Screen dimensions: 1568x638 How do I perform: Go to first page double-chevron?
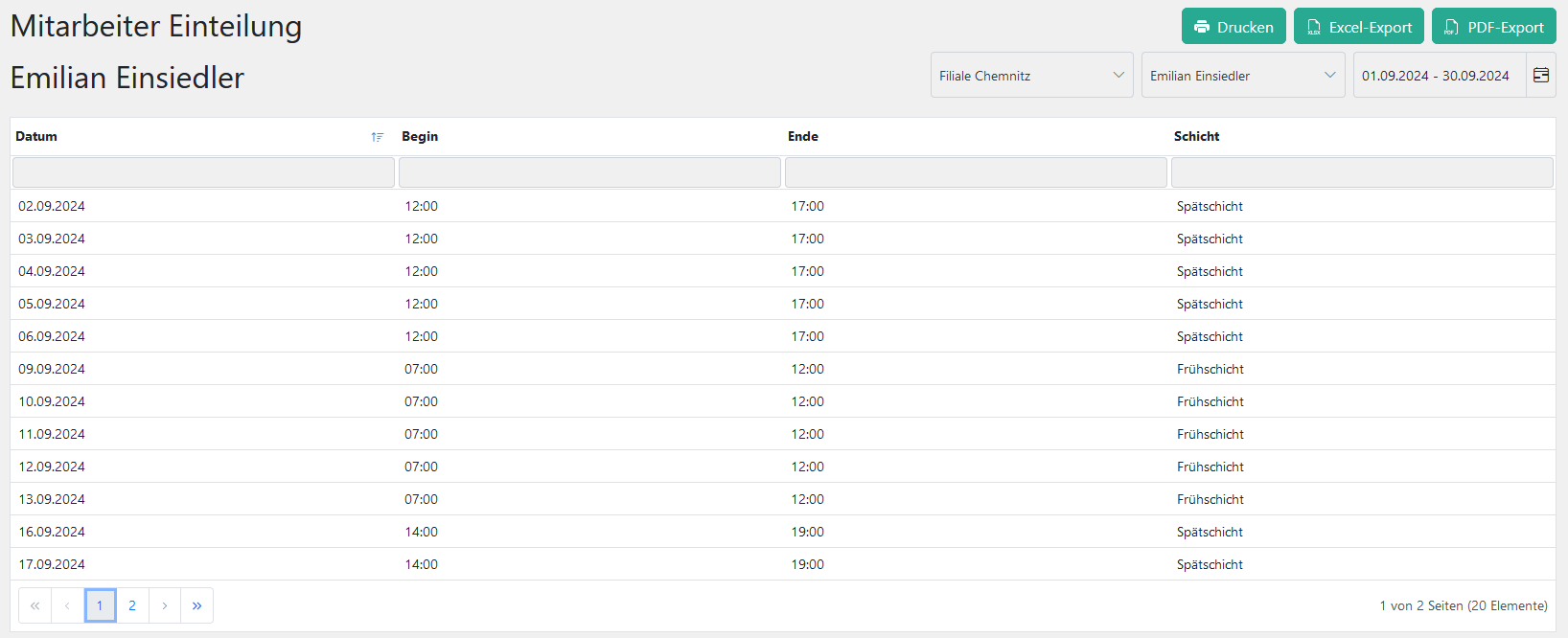click(x=35, y=605)
